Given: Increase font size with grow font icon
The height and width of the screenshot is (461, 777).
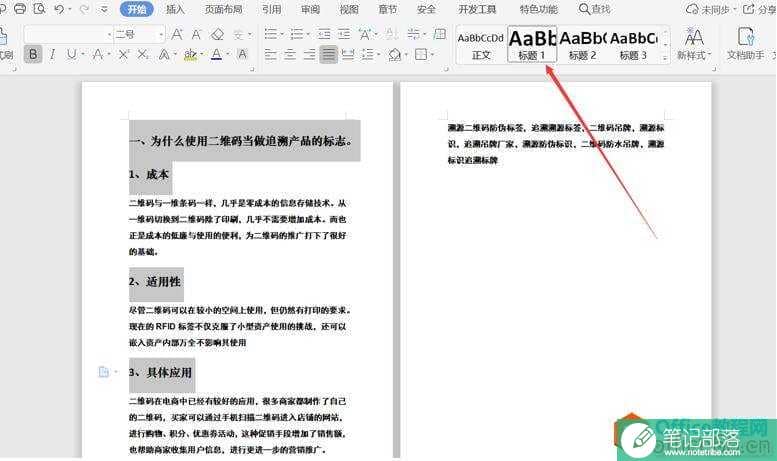Looking at the screenshot, I should (x=177, y=34).
